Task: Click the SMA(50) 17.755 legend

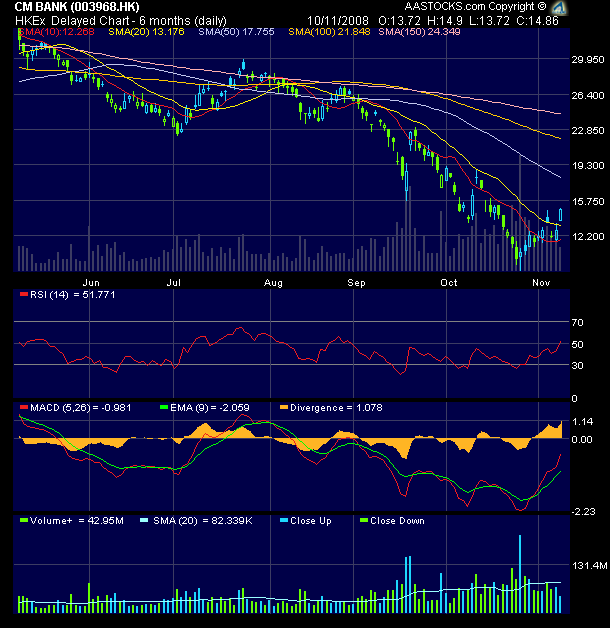Action: pyautogui.click(x=236, y=32)
